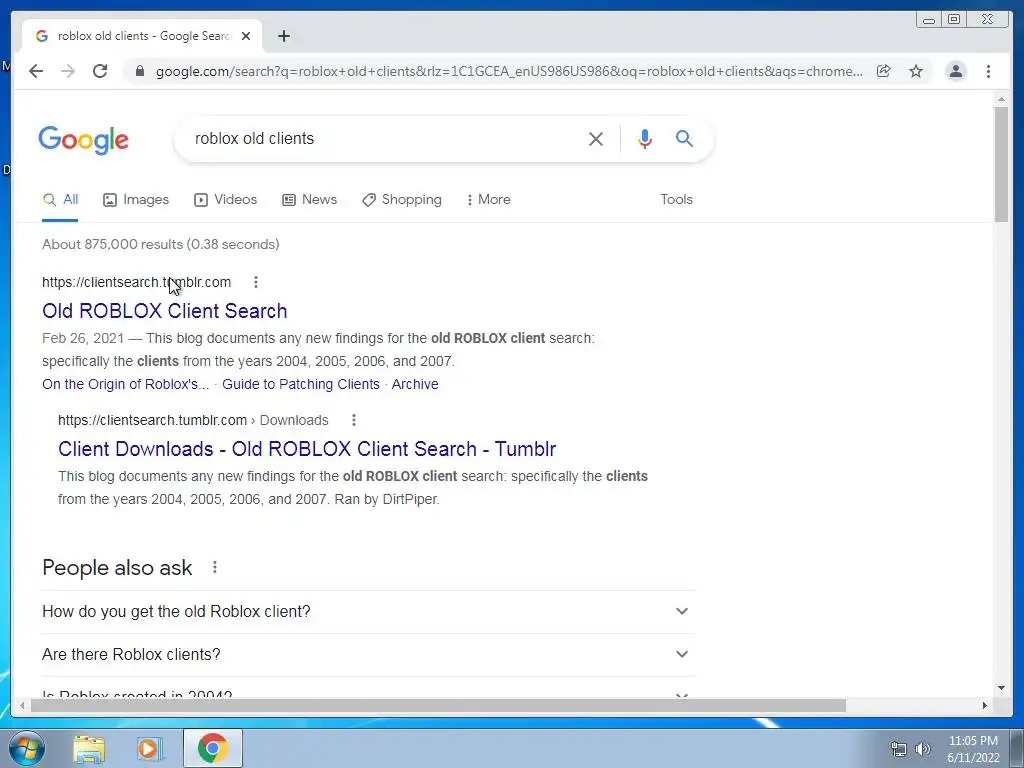
Task: Switch to Images results tab
Action: (136, 200)
